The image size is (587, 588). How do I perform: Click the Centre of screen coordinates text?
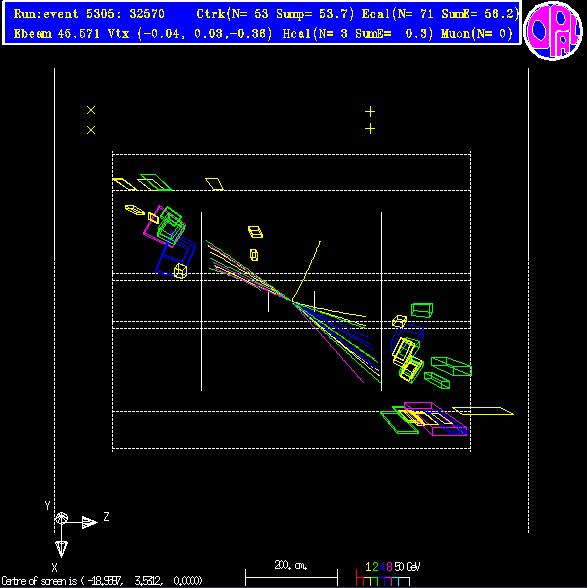pos(102,581)
